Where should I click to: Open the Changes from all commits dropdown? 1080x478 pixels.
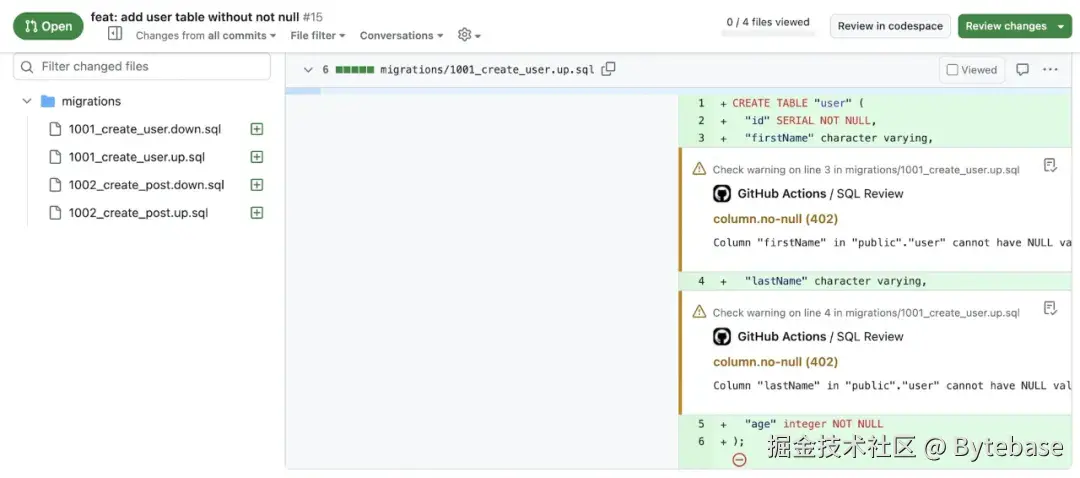pos(207,36)
